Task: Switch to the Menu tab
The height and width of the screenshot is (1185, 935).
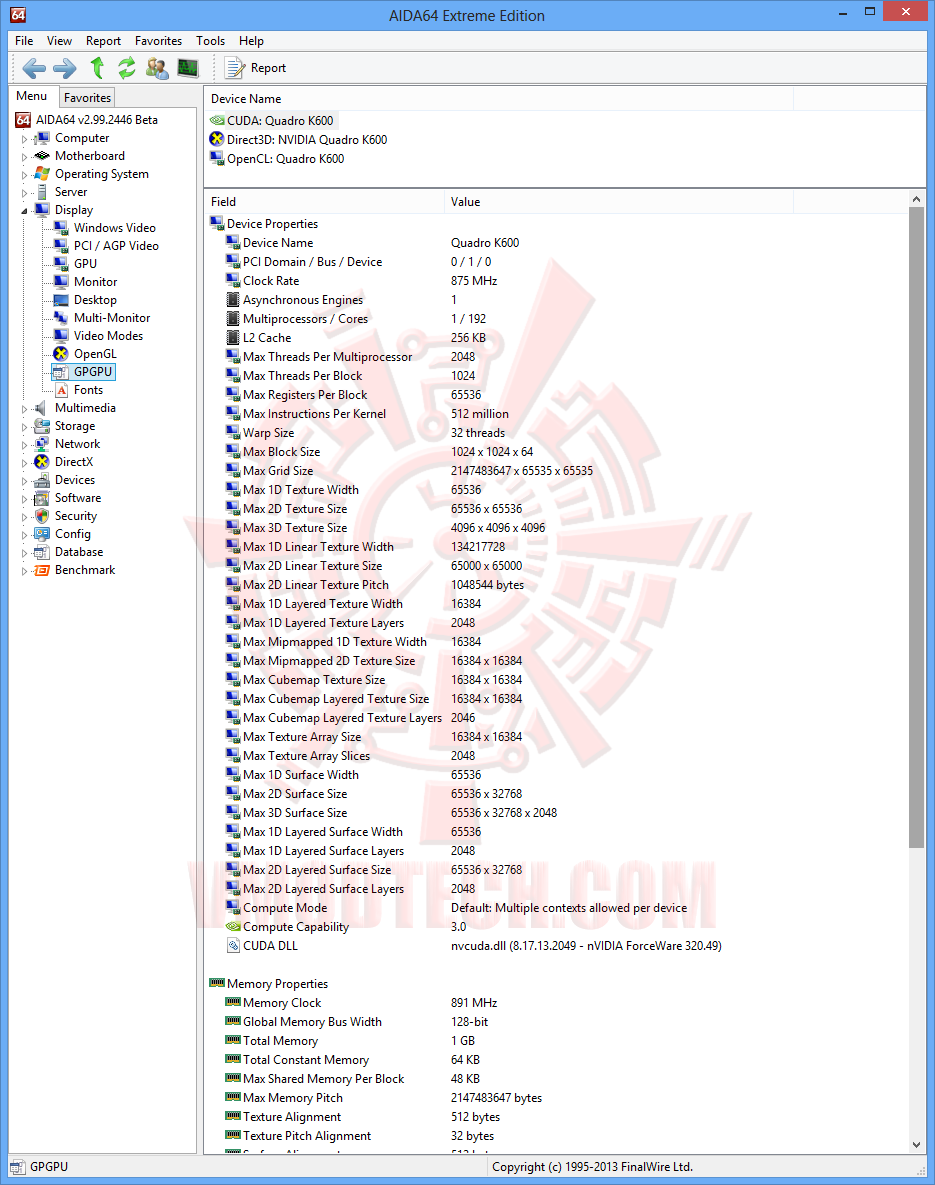Action: tap(32, 96)
